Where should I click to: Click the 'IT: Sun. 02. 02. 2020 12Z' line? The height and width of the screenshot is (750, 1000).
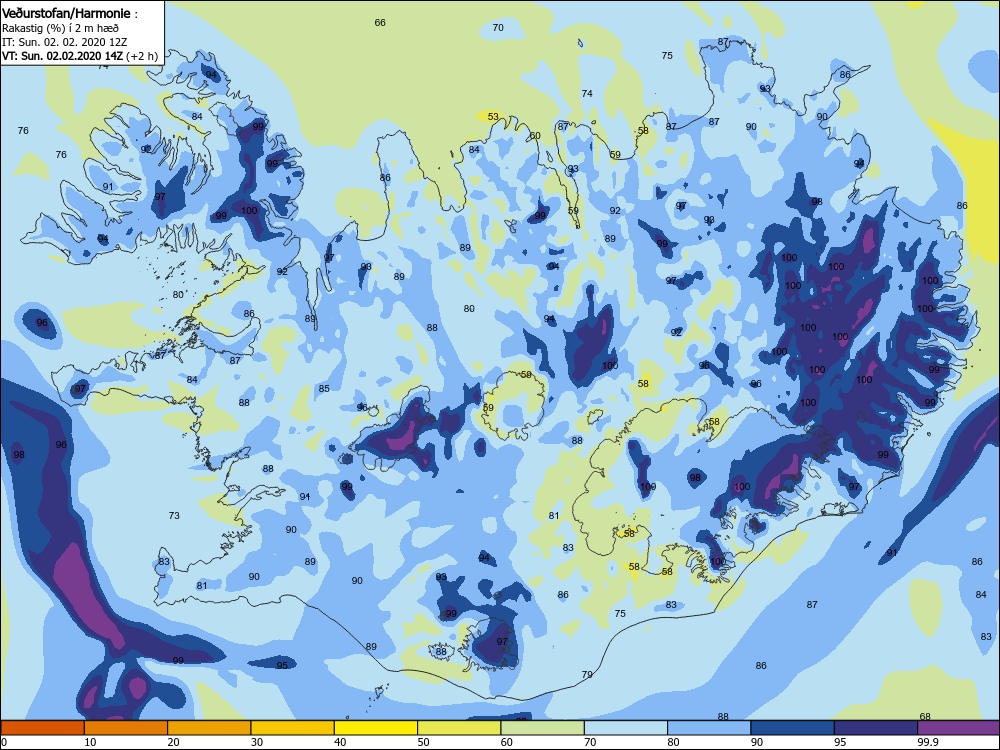(x=64, y=42)
